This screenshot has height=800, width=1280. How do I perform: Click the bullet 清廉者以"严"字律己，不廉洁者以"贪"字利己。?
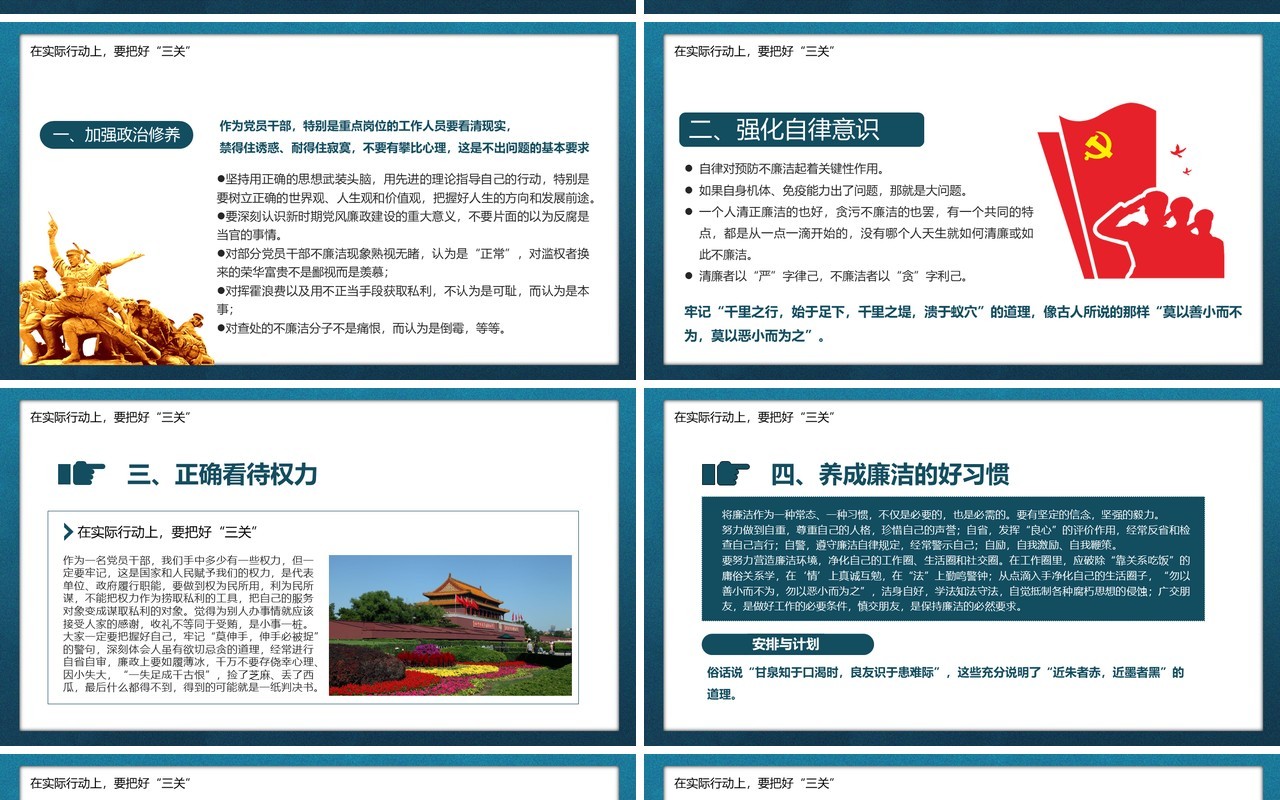[833, 276]
